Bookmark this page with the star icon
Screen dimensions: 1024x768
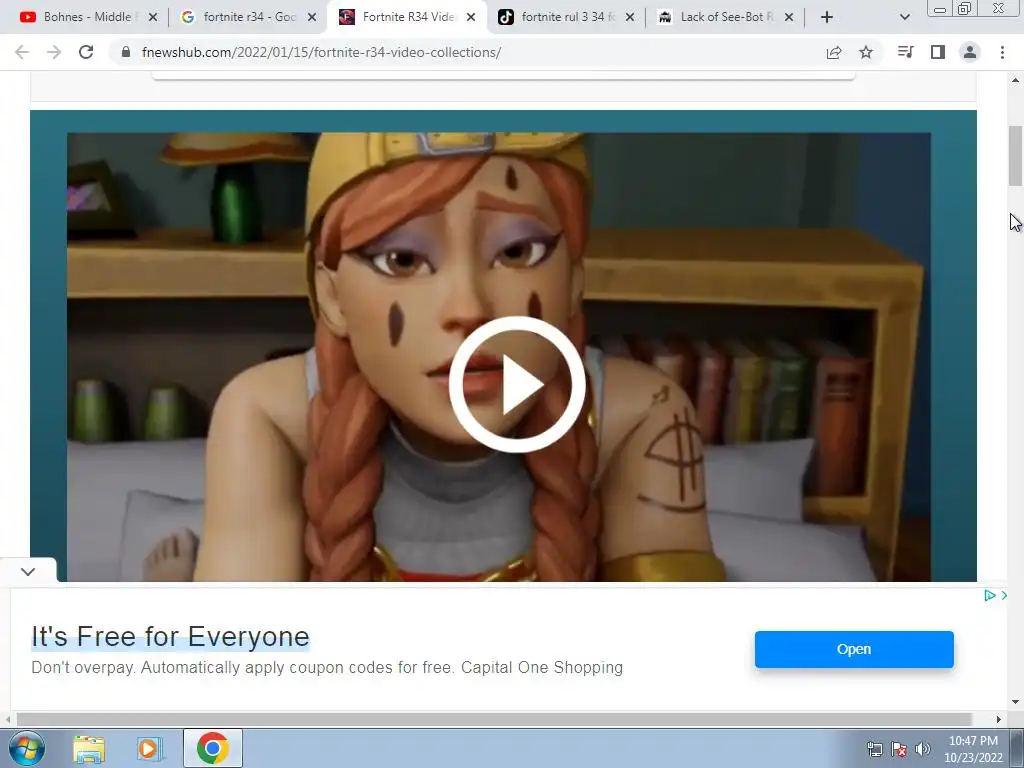866,52
